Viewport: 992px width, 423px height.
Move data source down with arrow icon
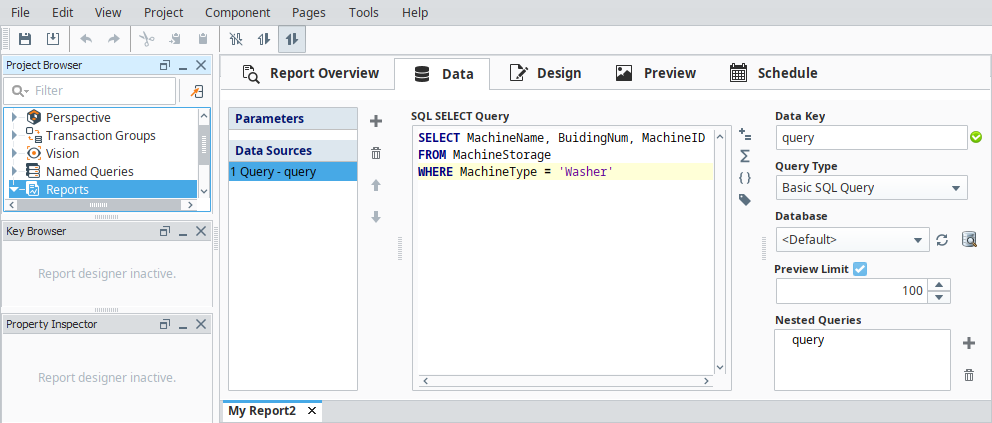coord(376,217)
